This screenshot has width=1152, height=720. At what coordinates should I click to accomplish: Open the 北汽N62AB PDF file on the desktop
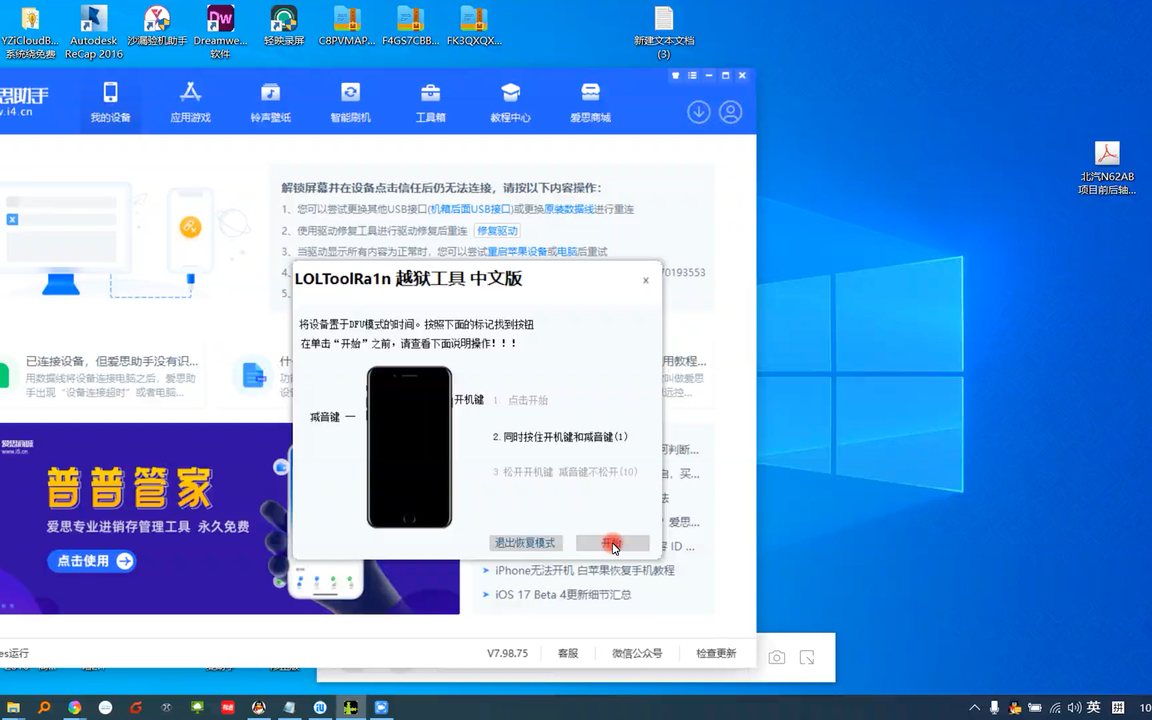(x=1106, y=168)
